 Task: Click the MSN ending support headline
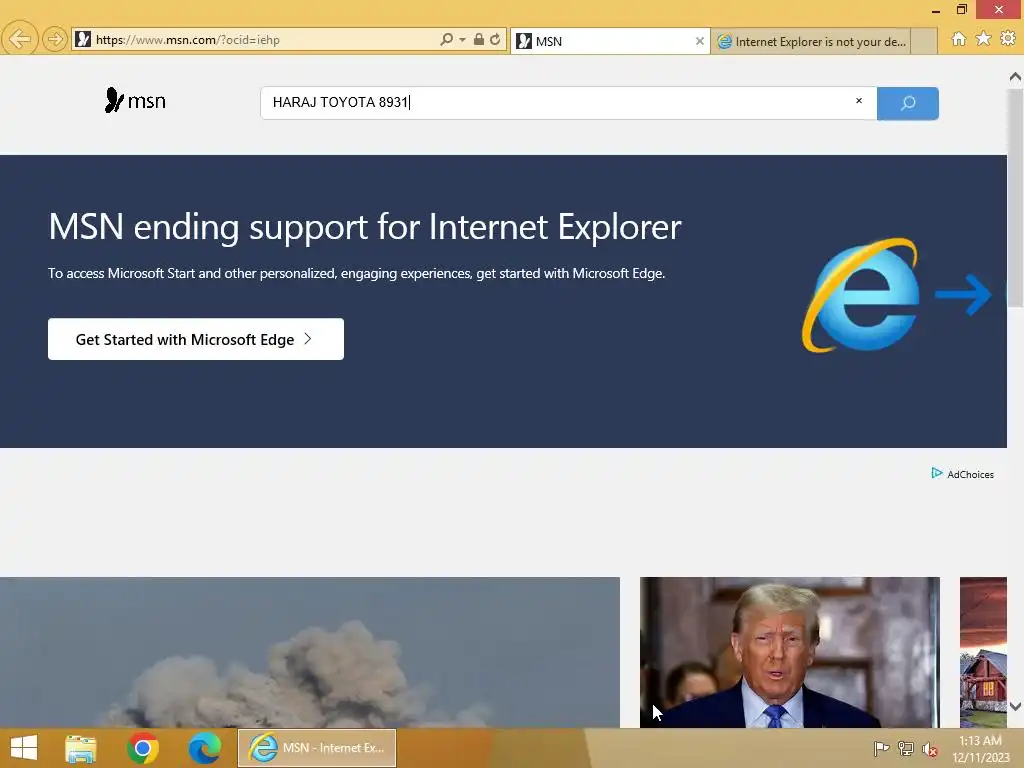coord(364,227)
